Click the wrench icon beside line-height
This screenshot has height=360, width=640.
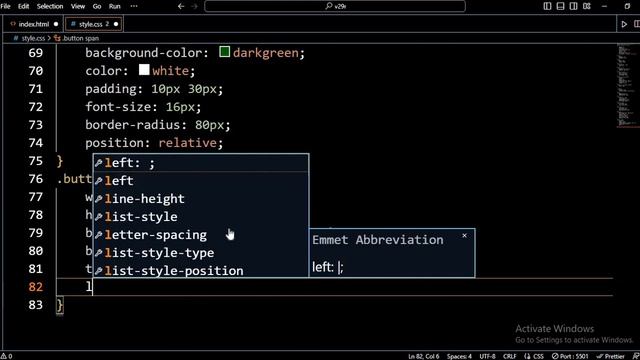click(x=98, y=199)
